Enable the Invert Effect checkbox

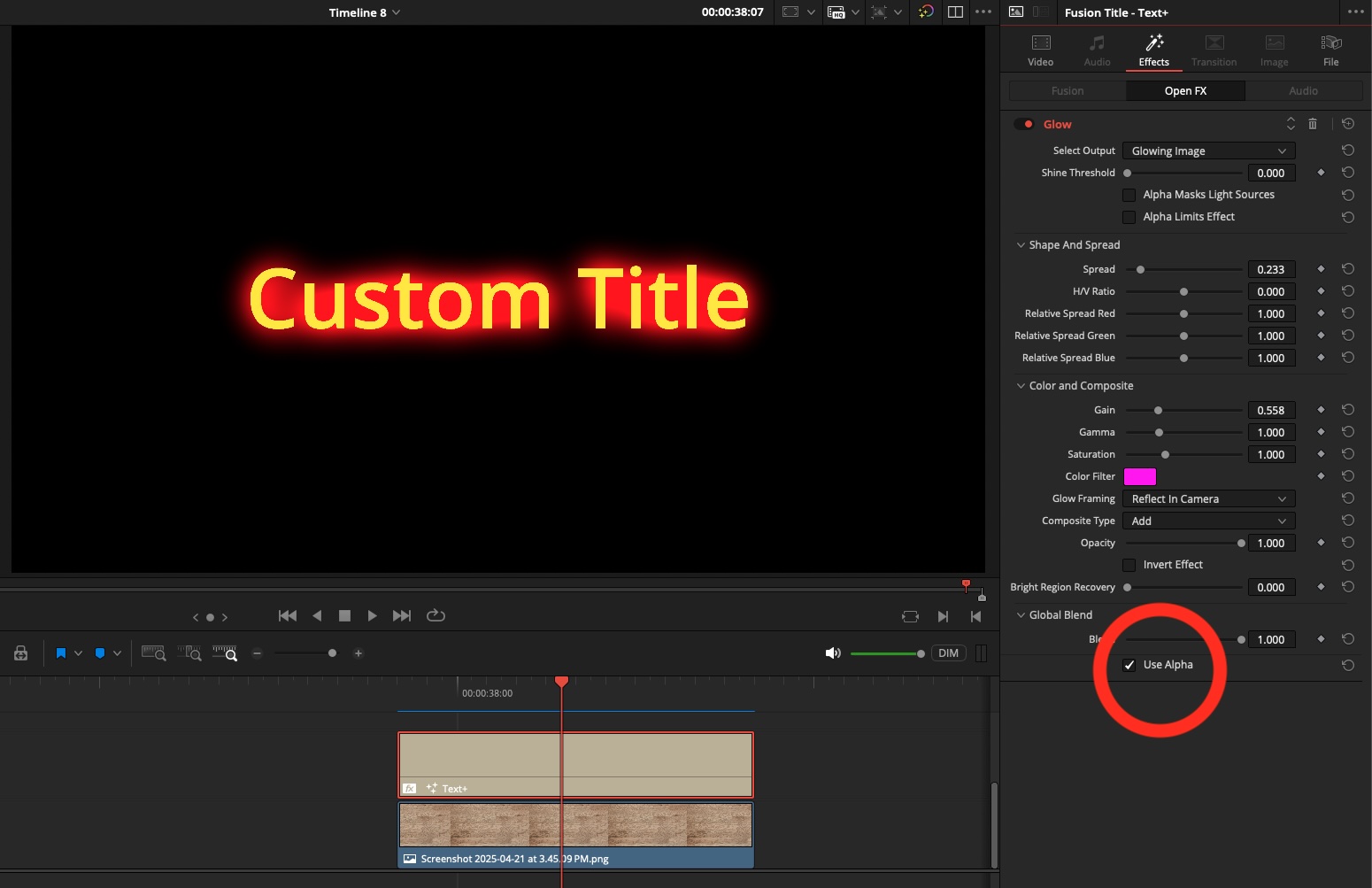click(x=1129, y=565)
